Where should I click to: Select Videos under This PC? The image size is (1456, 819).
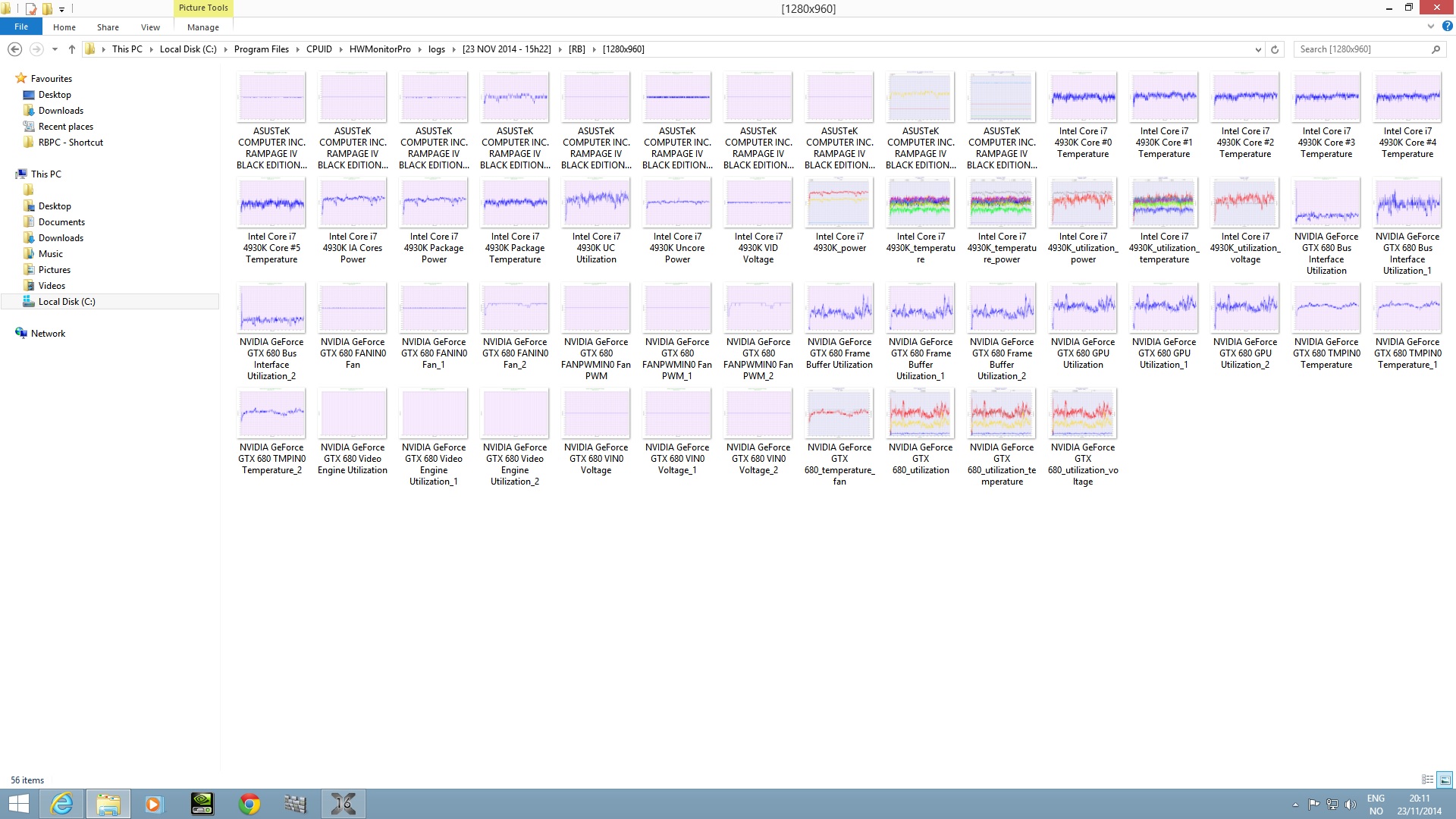coord(52,286)
